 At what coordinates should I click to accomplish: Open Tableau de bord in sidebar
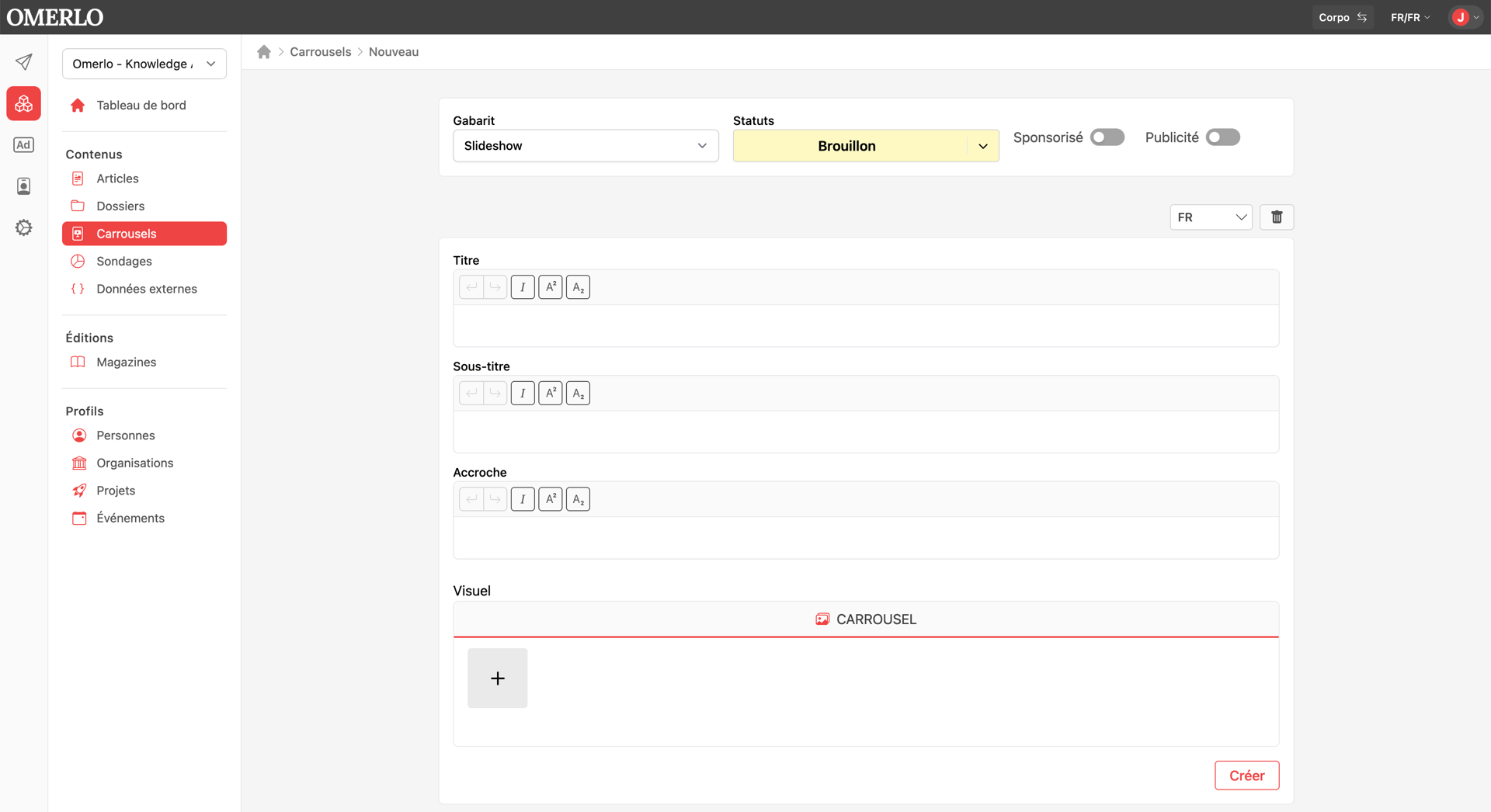click(x=144, y=106)
